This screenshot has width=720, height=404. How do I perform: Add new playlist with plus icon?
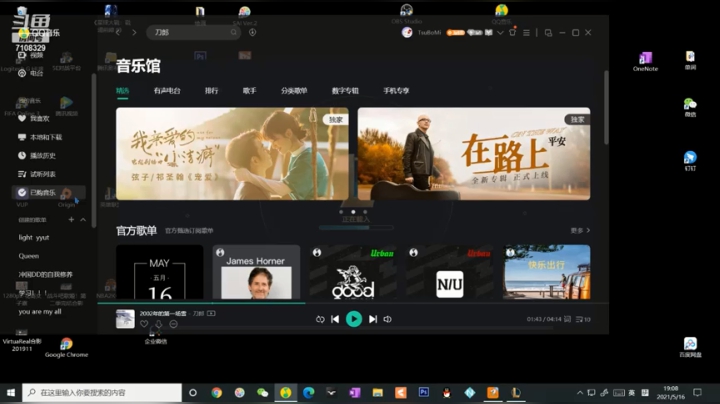click(x=71, y=220)
